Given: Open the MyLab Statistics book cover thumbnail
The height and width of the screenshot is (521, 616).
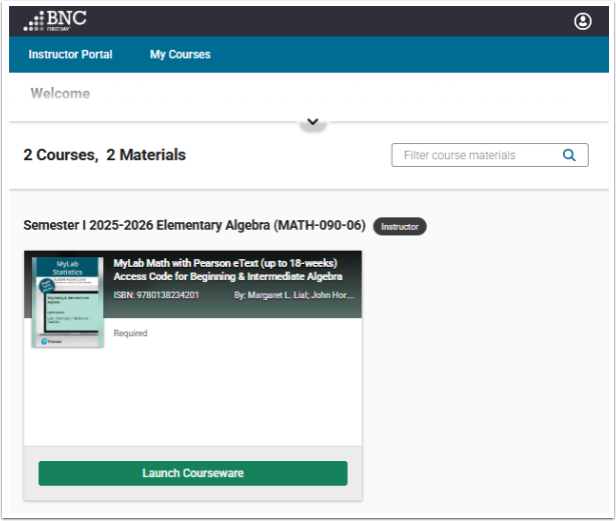Looking at the screenshot, I should coord(68,302).
